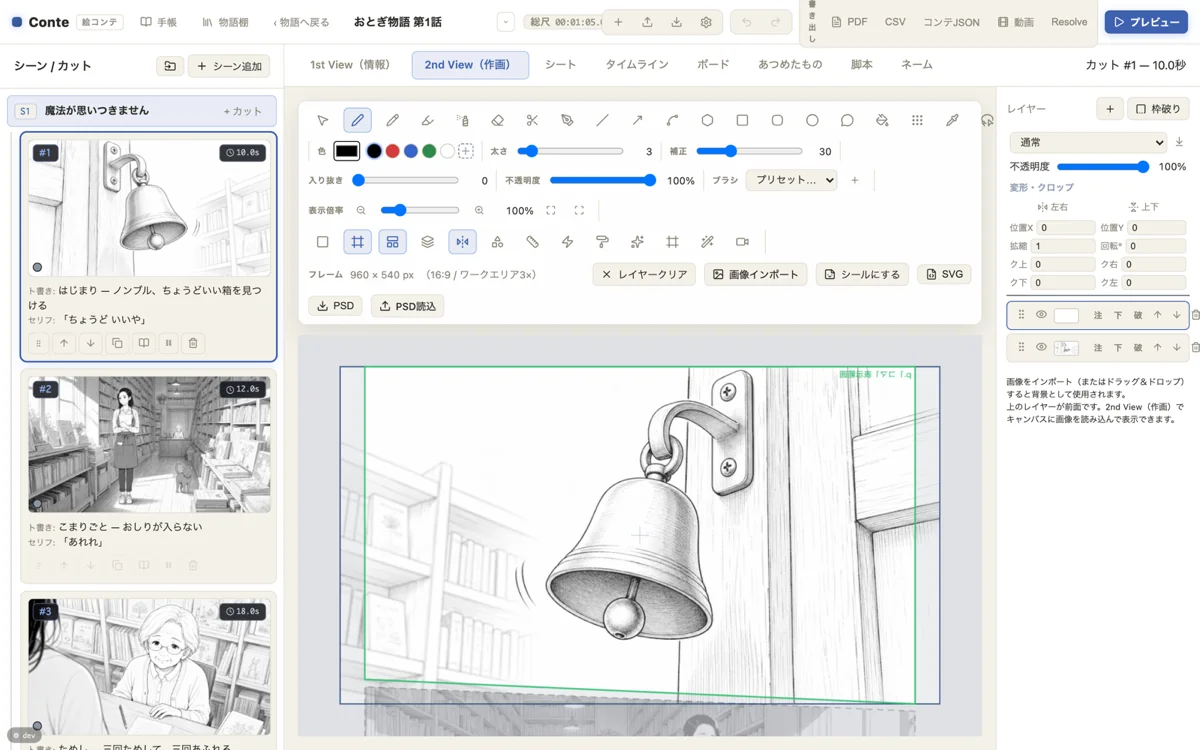Select the curve path tool
Viewport: 1200px width, 750px height.
tap(672, 120)
